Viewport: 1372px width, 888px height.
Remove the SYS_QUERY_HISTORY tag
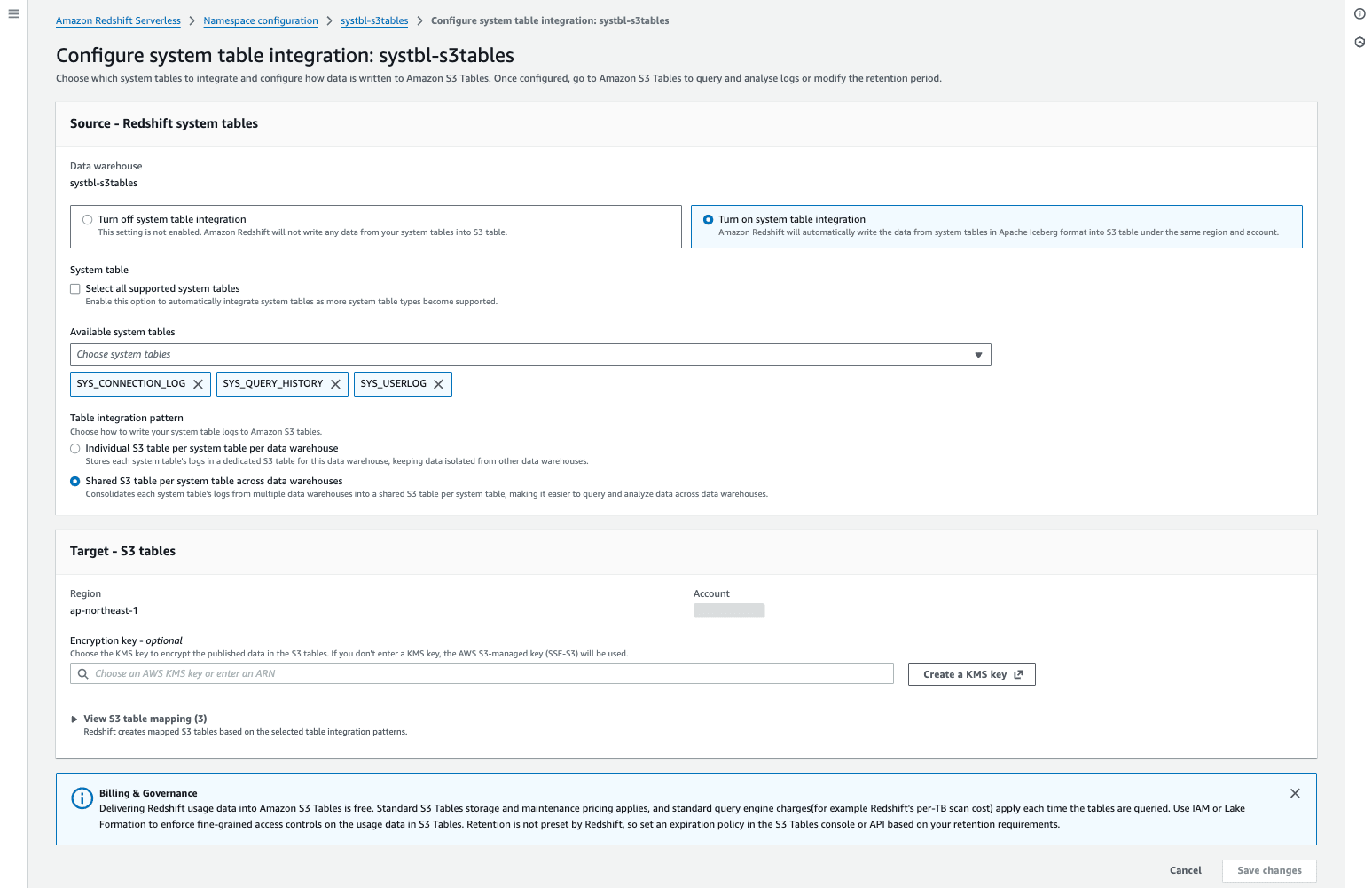336,384
